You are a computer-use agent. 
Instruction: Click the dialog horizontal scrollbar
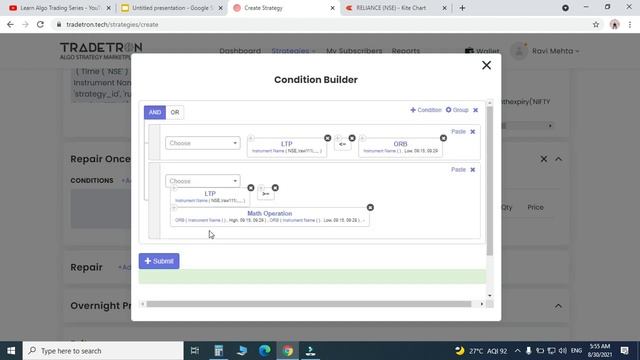pos(309,304)
